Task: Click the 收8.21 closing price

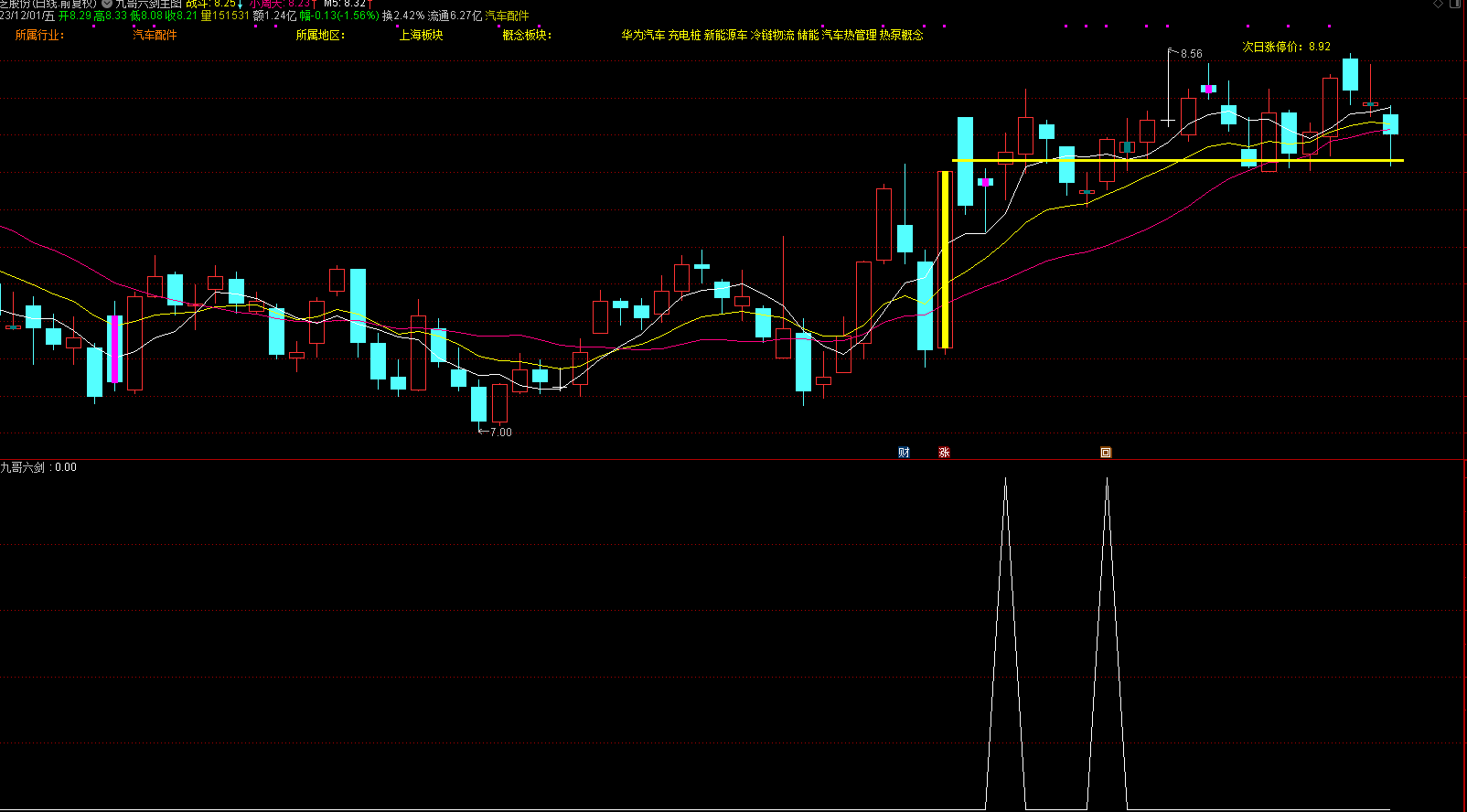Action: 181,16
